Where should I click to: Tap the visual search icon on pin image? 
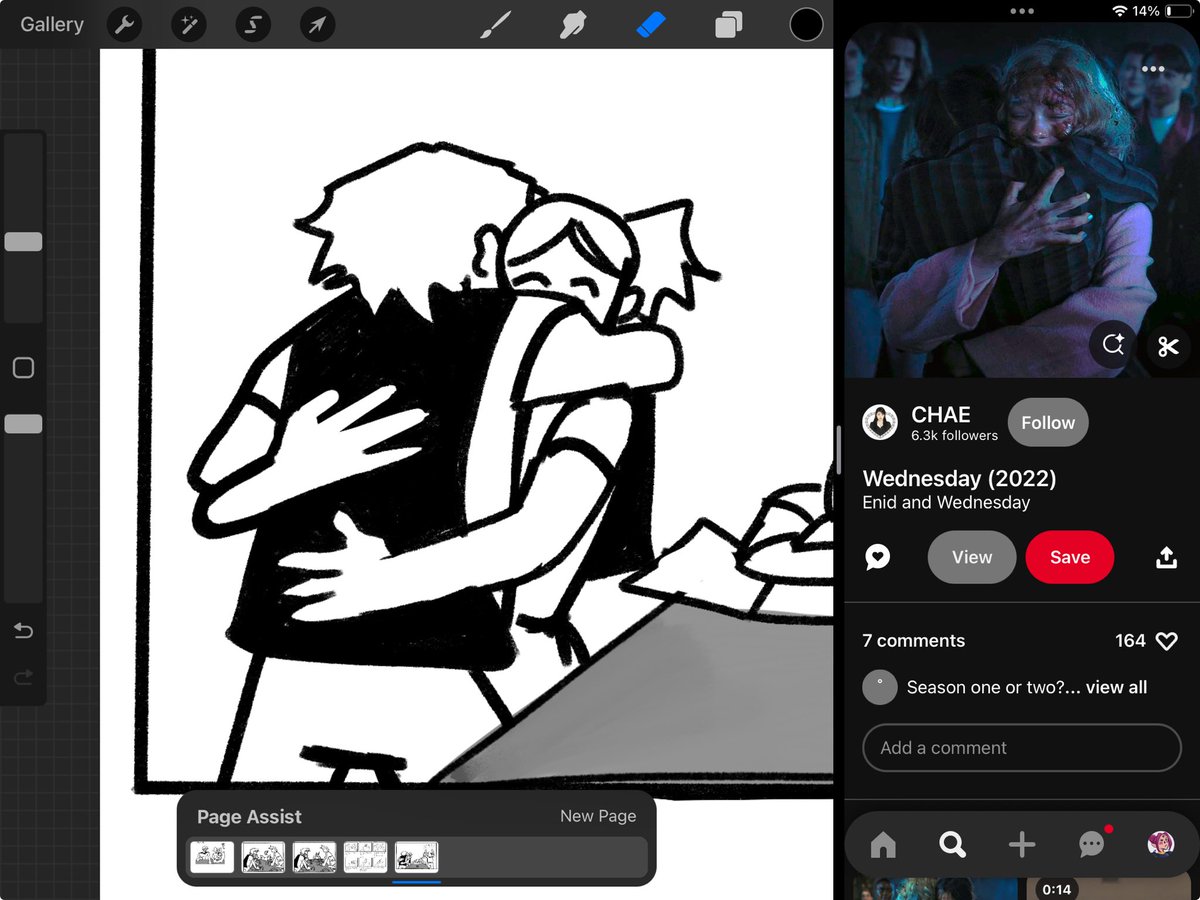(x=1113, y=346)
